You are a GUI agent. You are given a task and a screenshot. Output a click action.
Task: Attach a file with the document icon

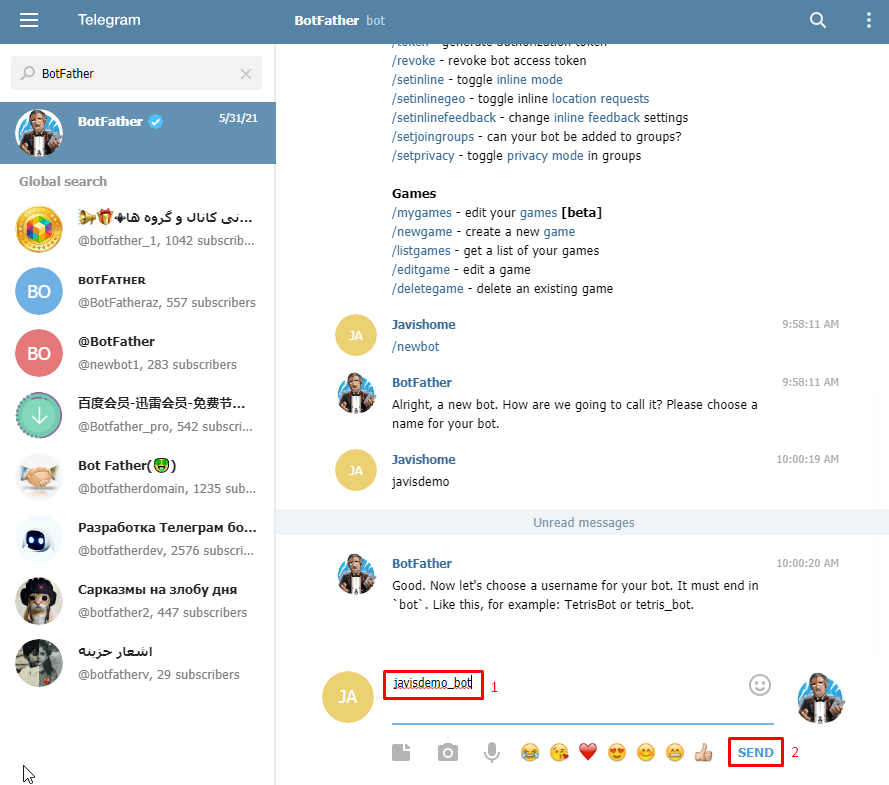(401, 753)
